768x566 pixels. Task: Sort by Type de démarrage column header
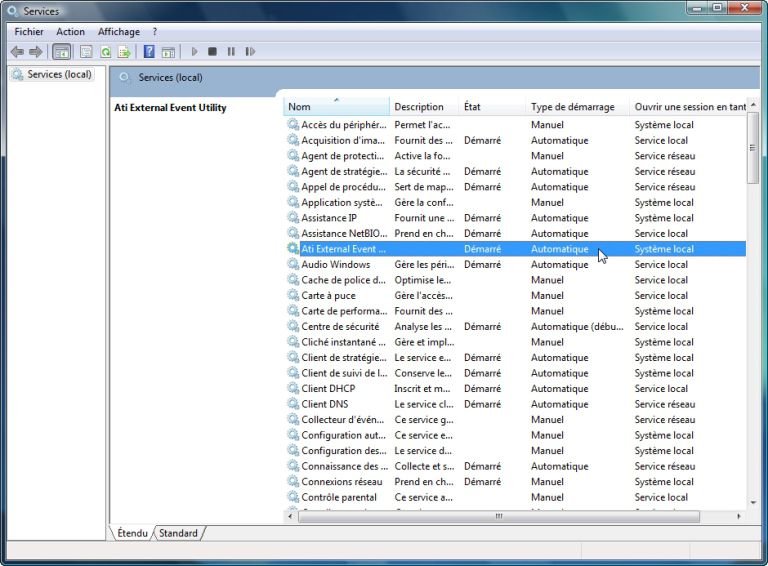pos(578,107)
